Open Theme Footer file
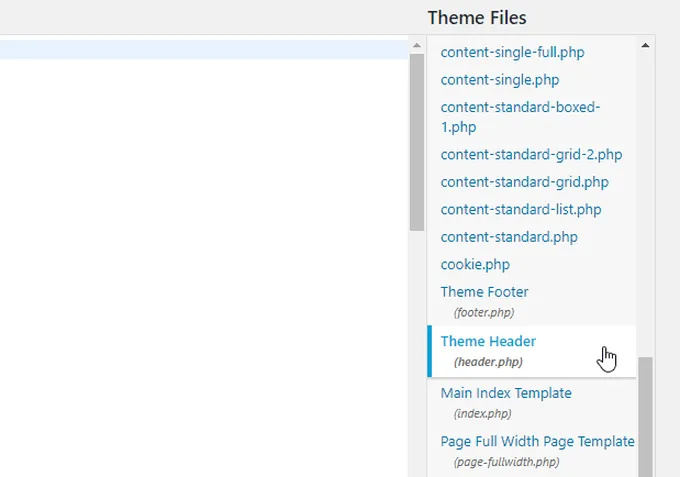The width and height of the screenshot is (680, 477). tap(484, 292)
